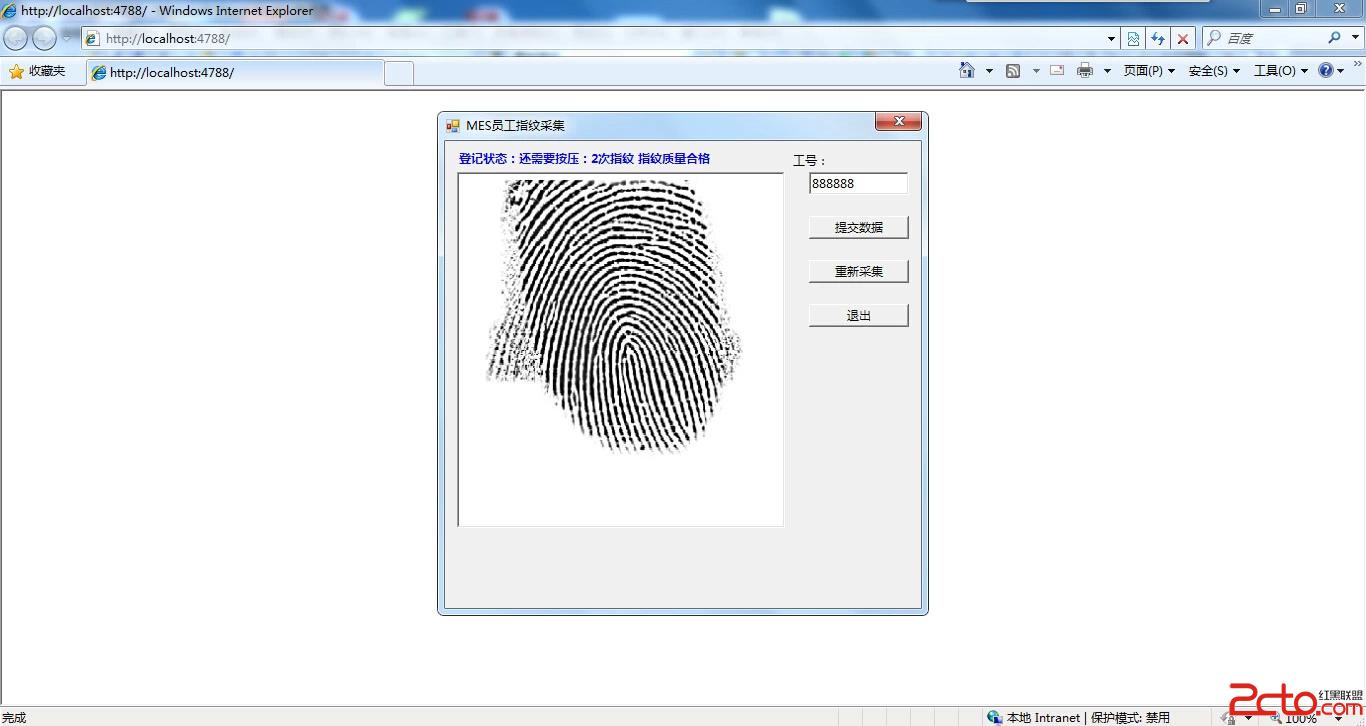Image resolution: width=1366 pixels, height=726 pixels.
Task: Click the captured fingerprint image
Action: click(621, 349)
